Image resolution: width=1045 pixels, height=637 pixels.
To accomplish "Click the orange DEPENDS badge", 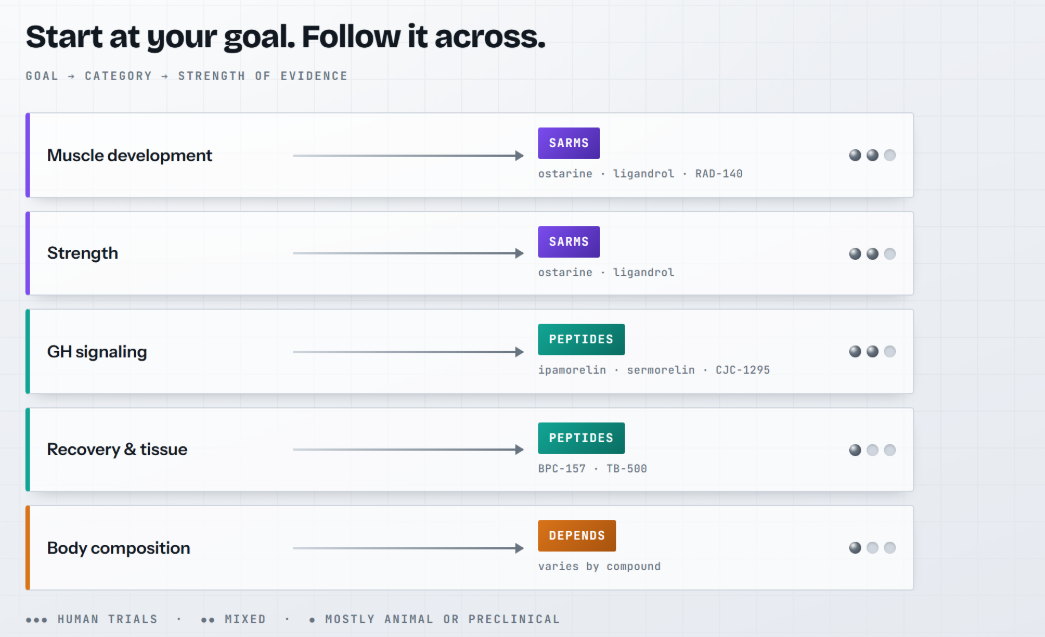I will point(576,536).
